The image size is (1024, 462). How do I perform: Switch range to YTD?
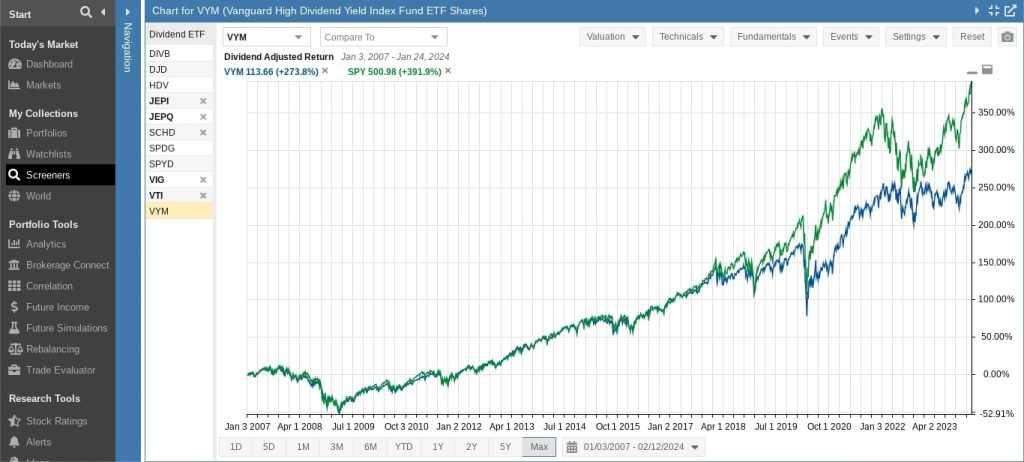pos(404,447)
